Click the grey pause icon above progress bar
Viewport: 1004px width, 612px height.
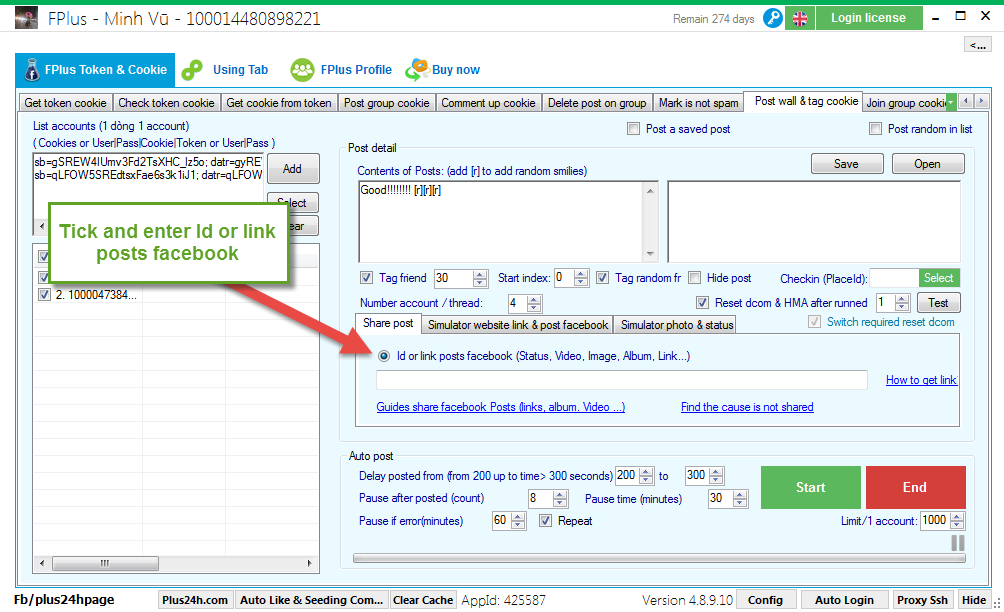point(958,543)
